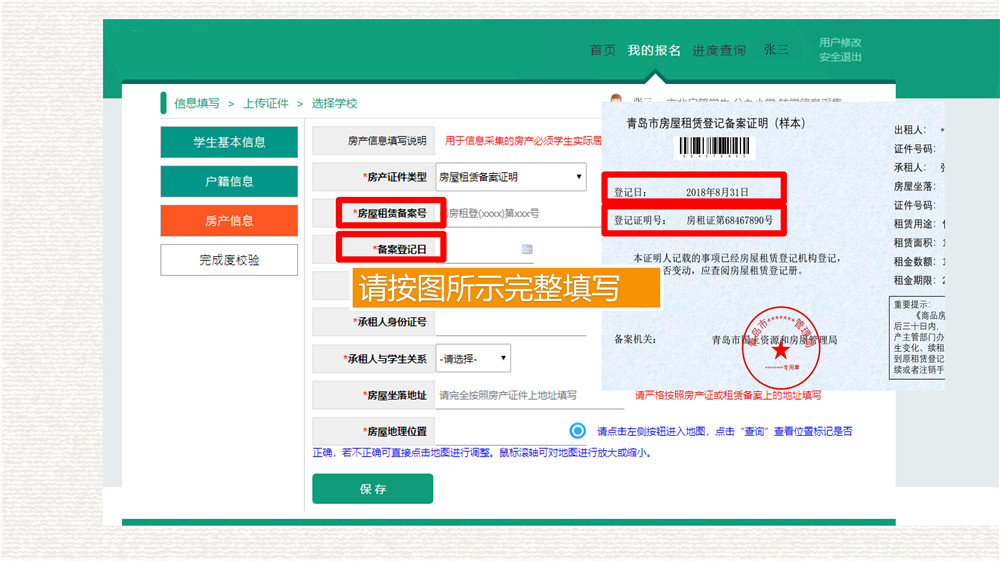Open the 学生基本信息 sidebar section
Viewport: 1000px width, 562px height.
[229, 142]
